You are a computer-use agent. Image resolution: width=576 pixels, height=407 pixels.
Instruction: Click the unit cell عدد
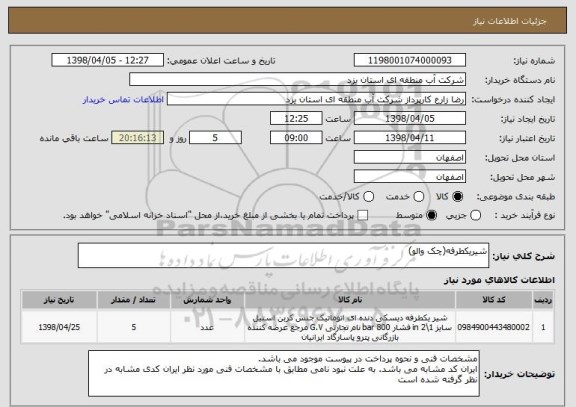point(207,327)
